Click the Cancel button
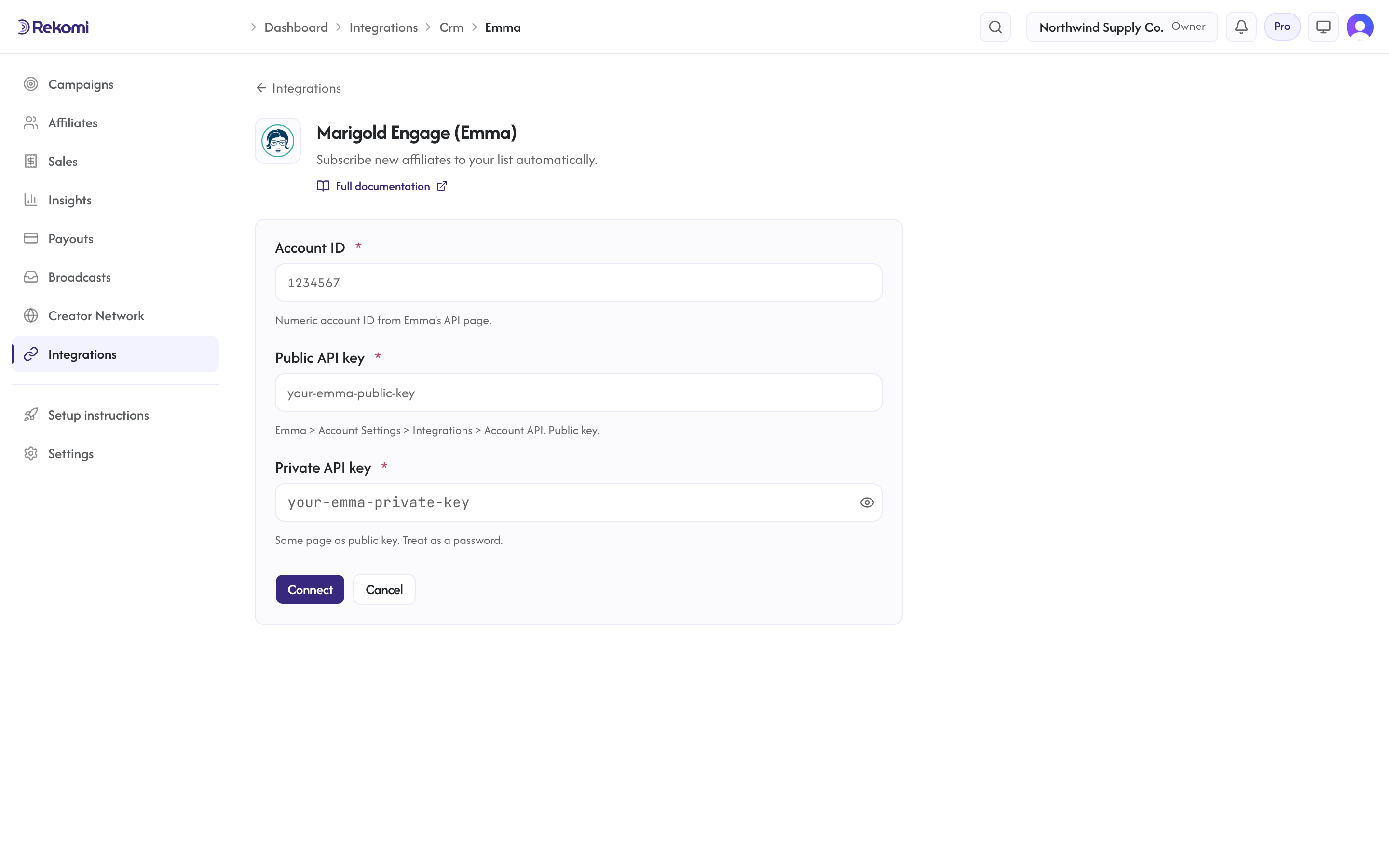Image resolution: width=1389 pixels, height=868 pixels. pyautogui.click(x=384, y=590)
